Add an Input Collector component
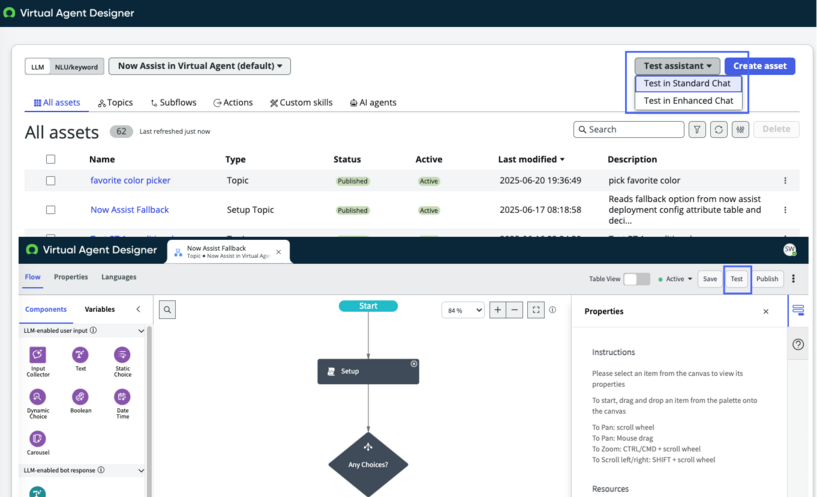This screenshot has width=817, height=497. click(38, 361)
